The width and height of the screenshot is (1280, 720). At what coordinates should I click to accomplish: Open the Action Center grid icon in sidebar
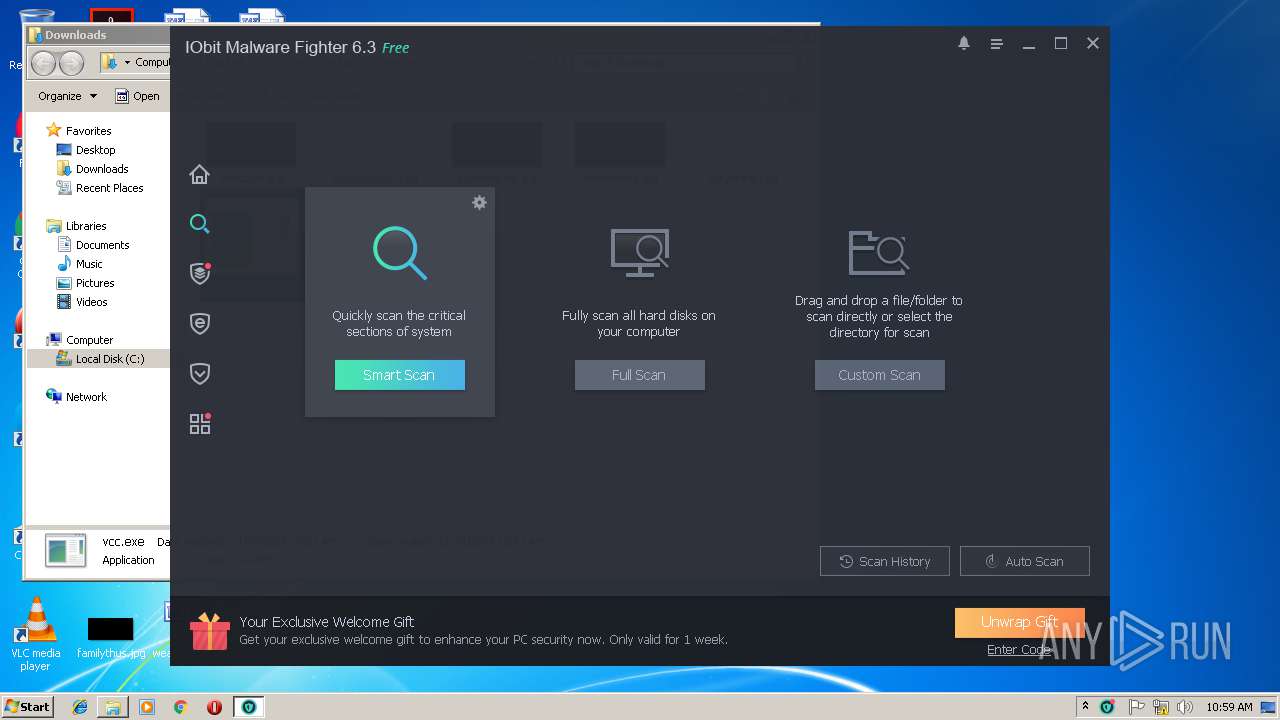[x=200, y=423]
